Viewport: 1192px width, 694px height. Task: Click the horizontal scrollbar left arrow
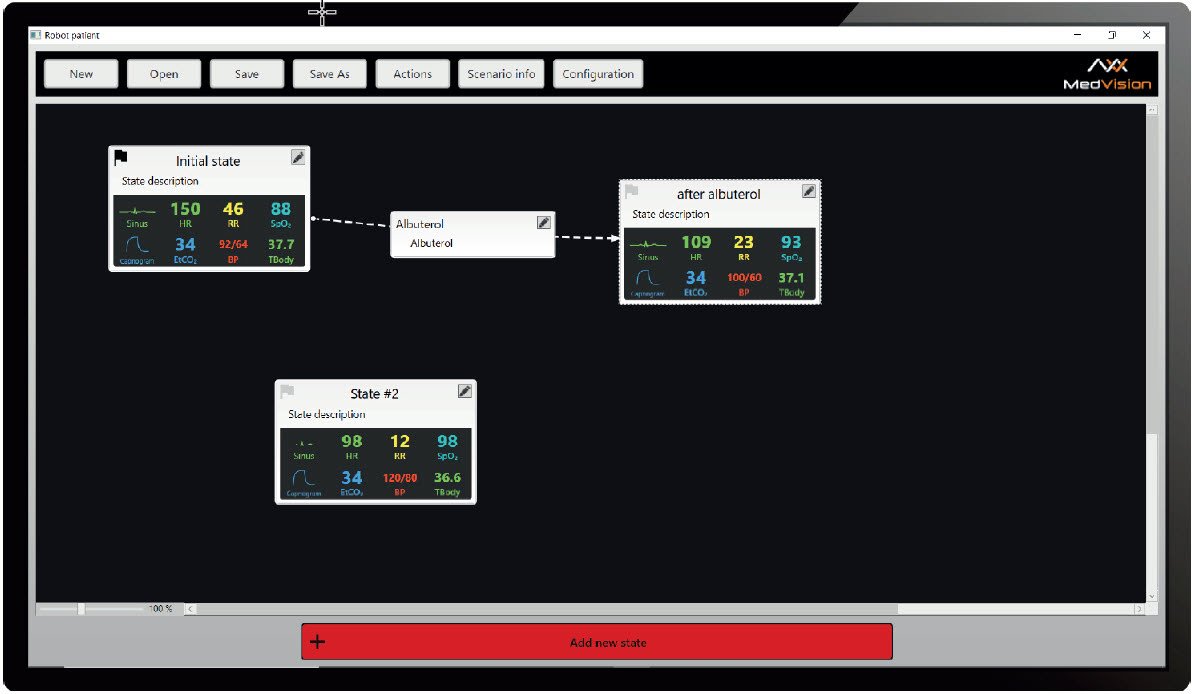click(x=190, y=608)
